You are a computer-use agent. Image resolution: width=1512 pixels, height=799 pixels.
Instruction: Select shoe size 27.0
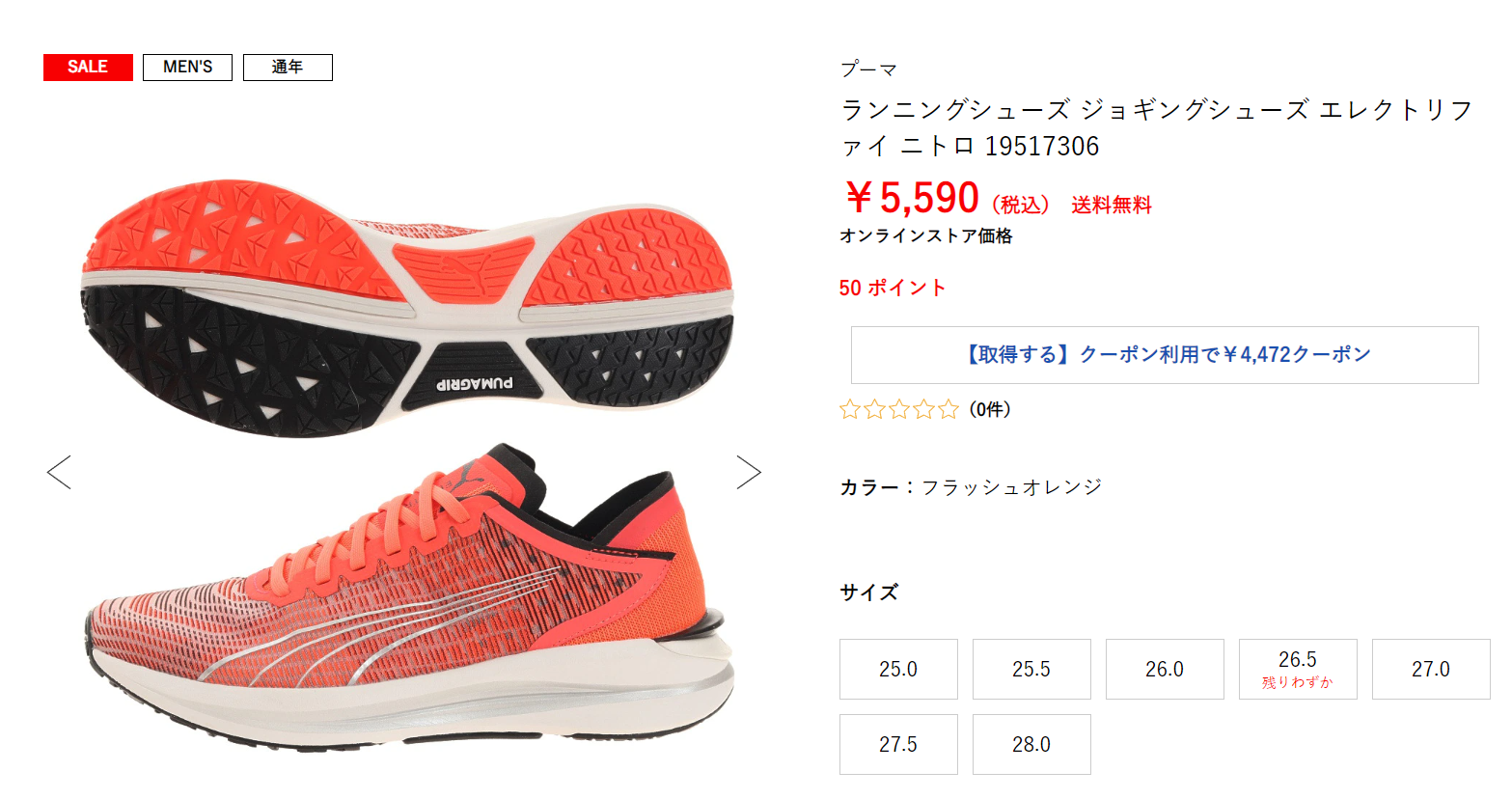click(1431, 669)
